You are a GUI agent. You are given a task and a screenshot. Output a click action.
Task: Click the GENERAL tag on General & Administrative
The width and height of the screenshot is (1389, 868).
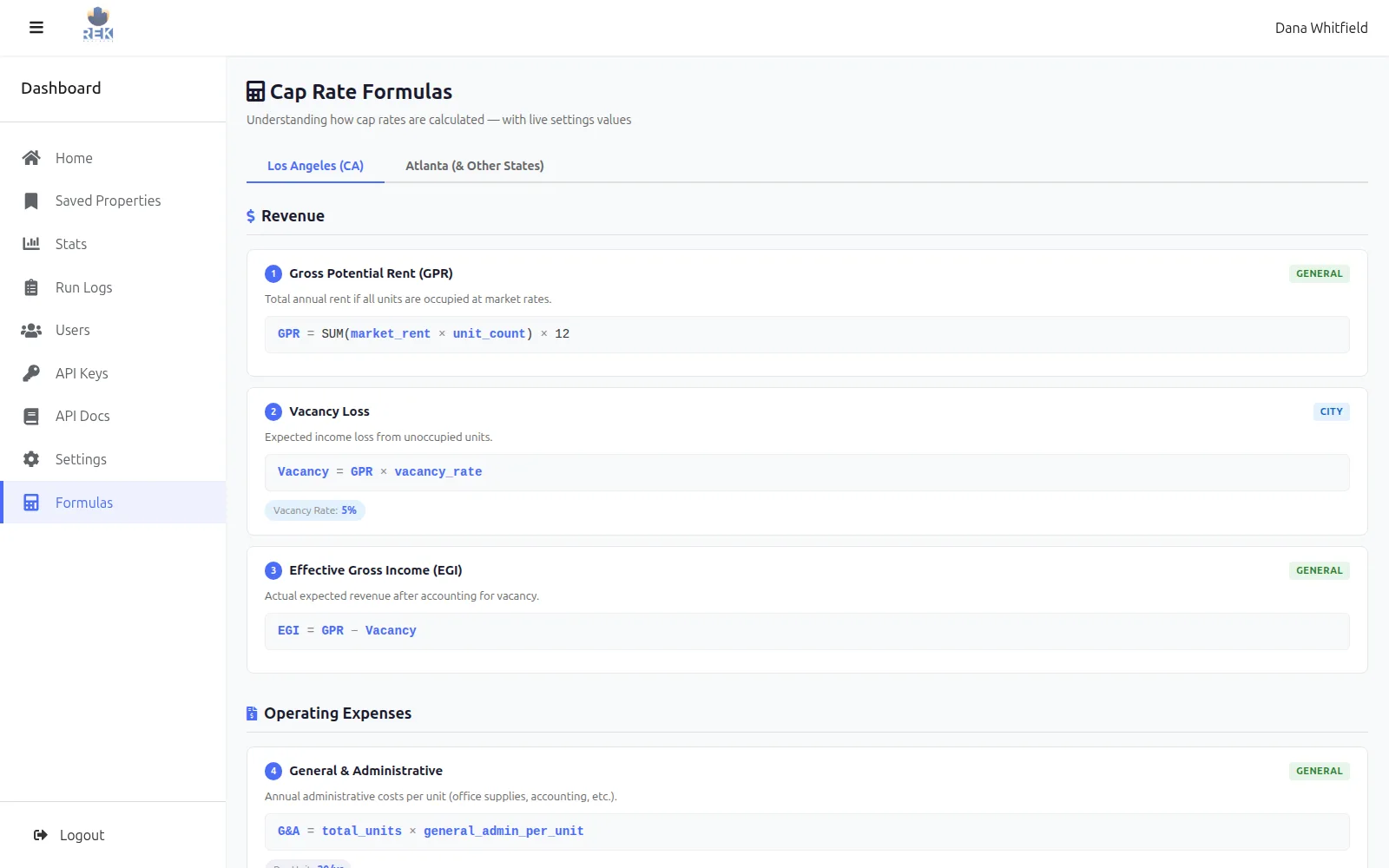tap(1320, 771)
